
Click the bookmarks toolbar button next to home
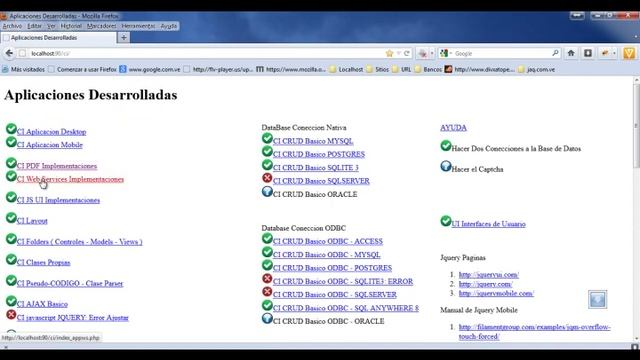[x=588, y=53]
